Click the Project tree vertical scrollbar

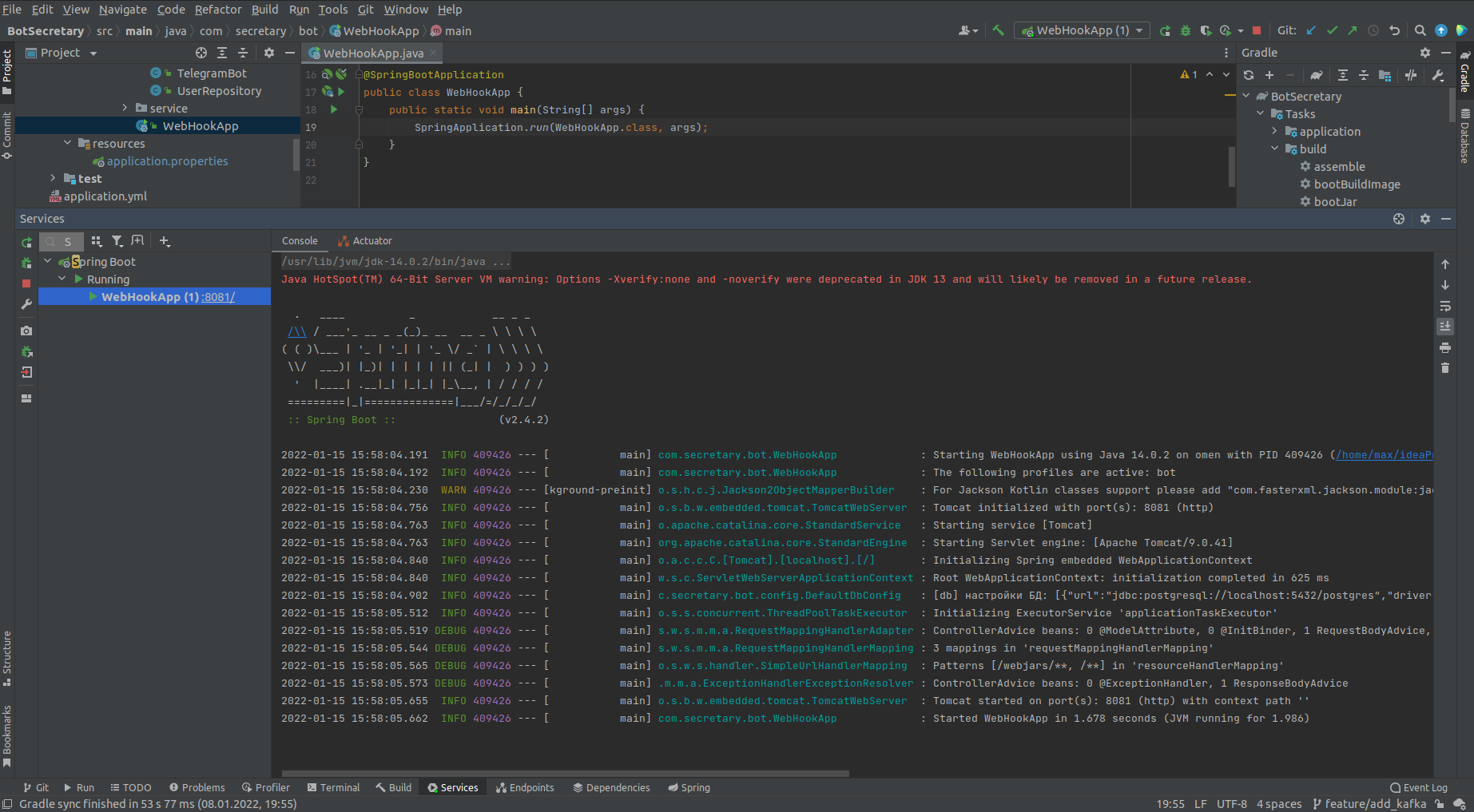coord(296,153)
